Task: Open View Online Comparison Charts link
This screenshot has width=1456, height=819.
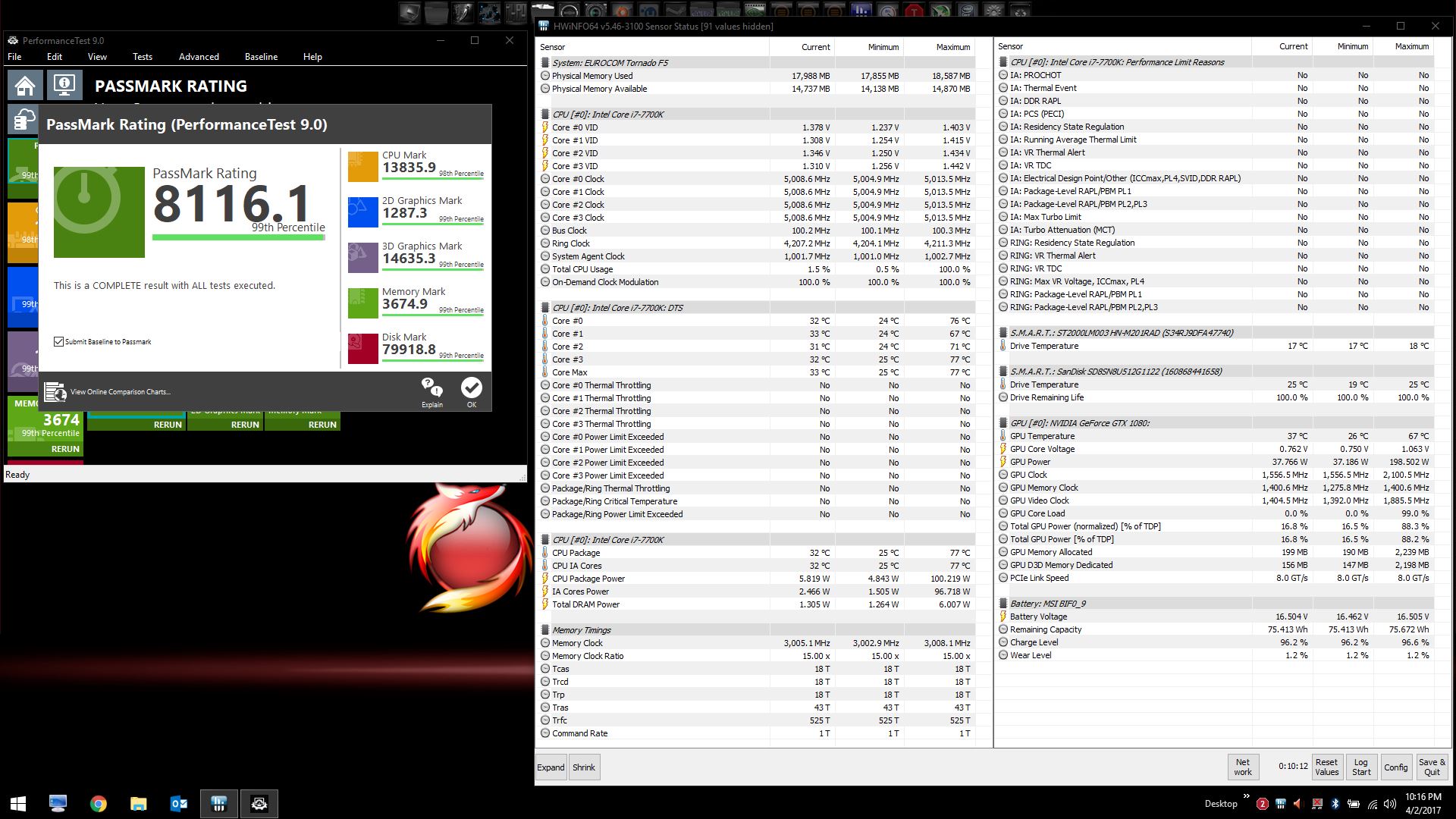Action: click(120, 392)
